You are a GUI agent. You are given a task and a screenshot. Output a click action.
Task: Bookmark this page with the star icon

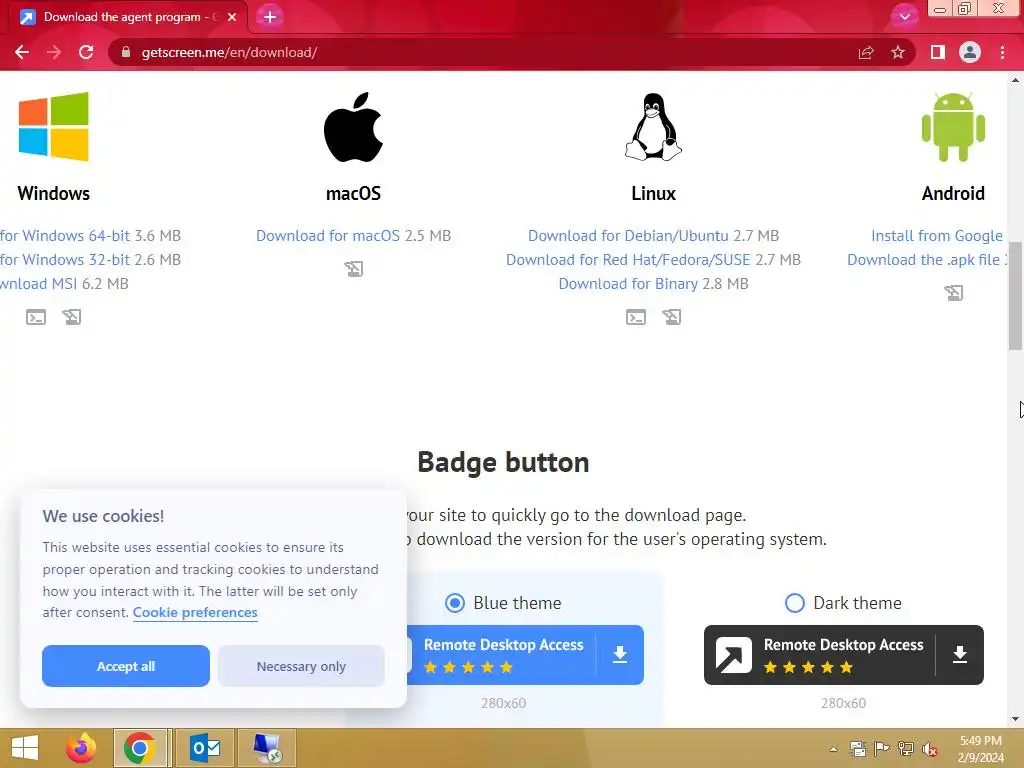(898, 52)
